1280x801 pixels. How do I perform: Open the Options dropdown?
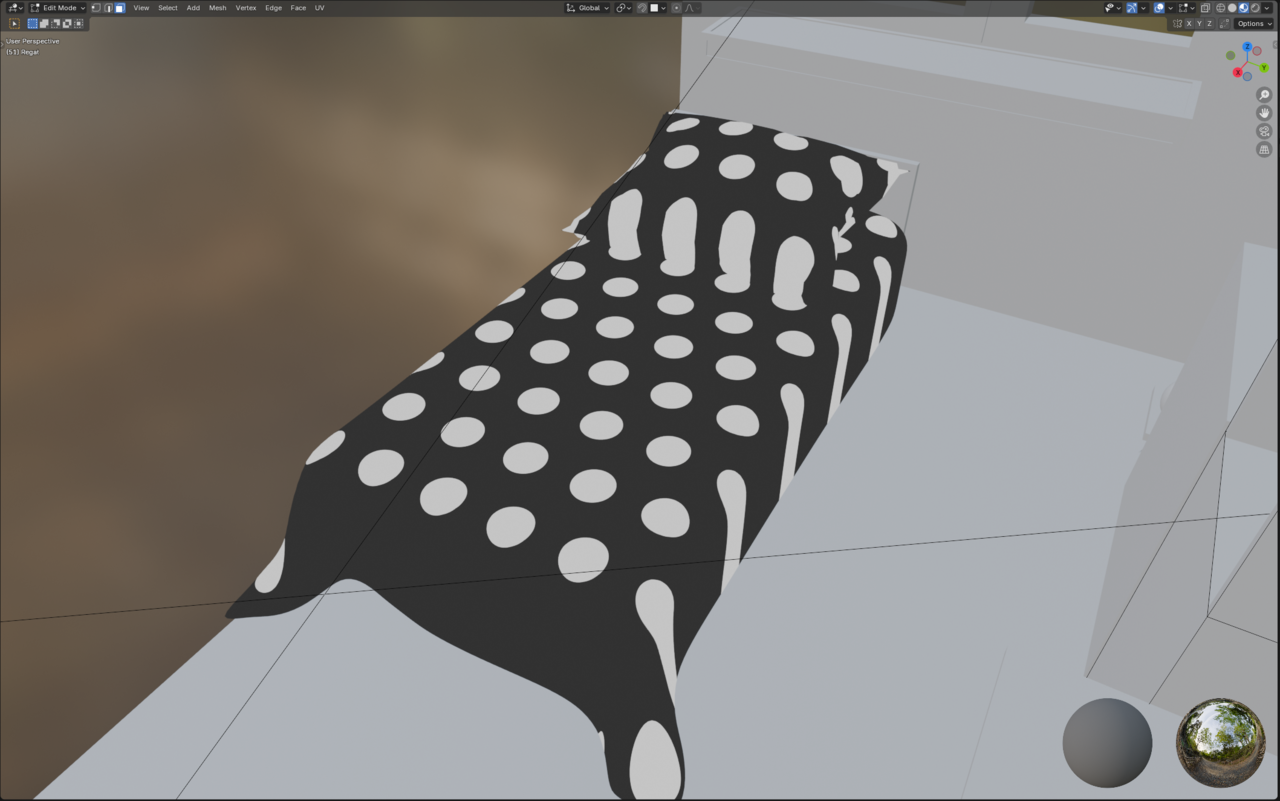(x=1254, y=23)
